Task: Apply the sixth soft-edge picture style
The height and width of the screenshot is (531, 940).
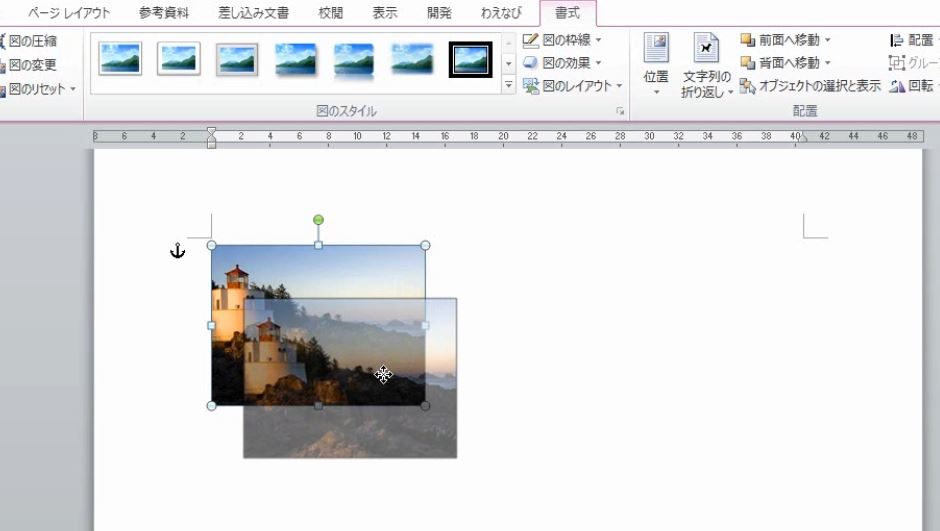Action: [x=412, y=59]
